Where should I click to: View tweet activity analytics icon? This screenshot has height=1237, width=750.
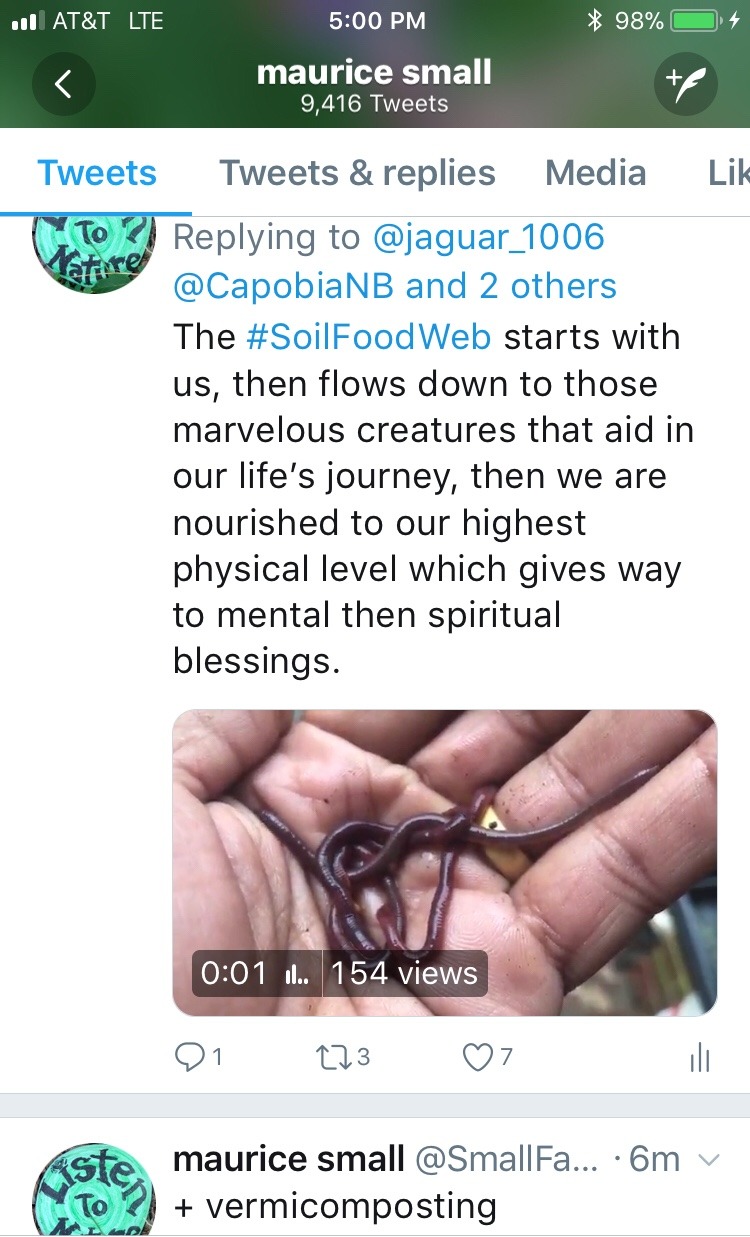coord(700,1057)
